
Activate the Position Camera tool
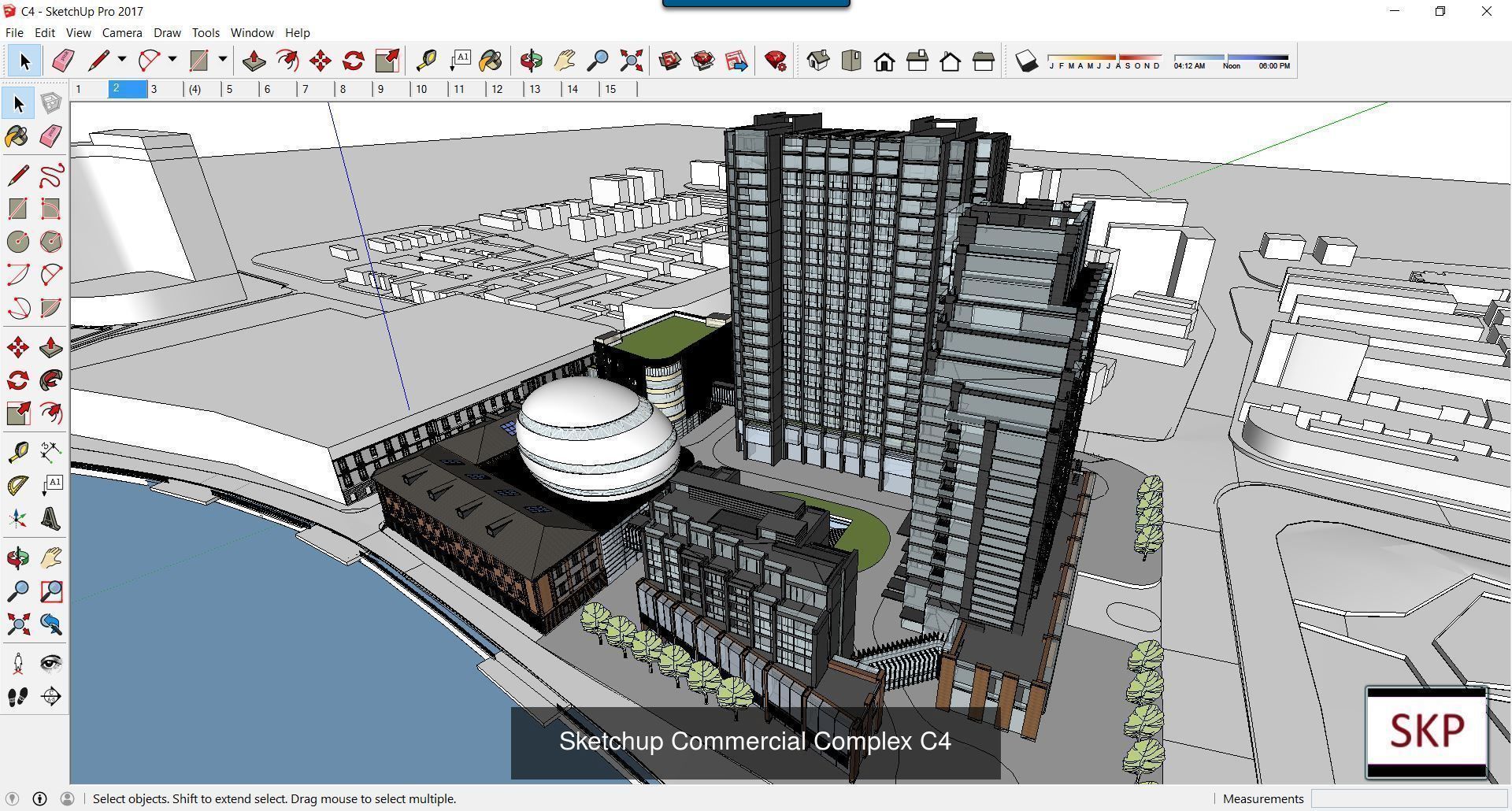18,663
